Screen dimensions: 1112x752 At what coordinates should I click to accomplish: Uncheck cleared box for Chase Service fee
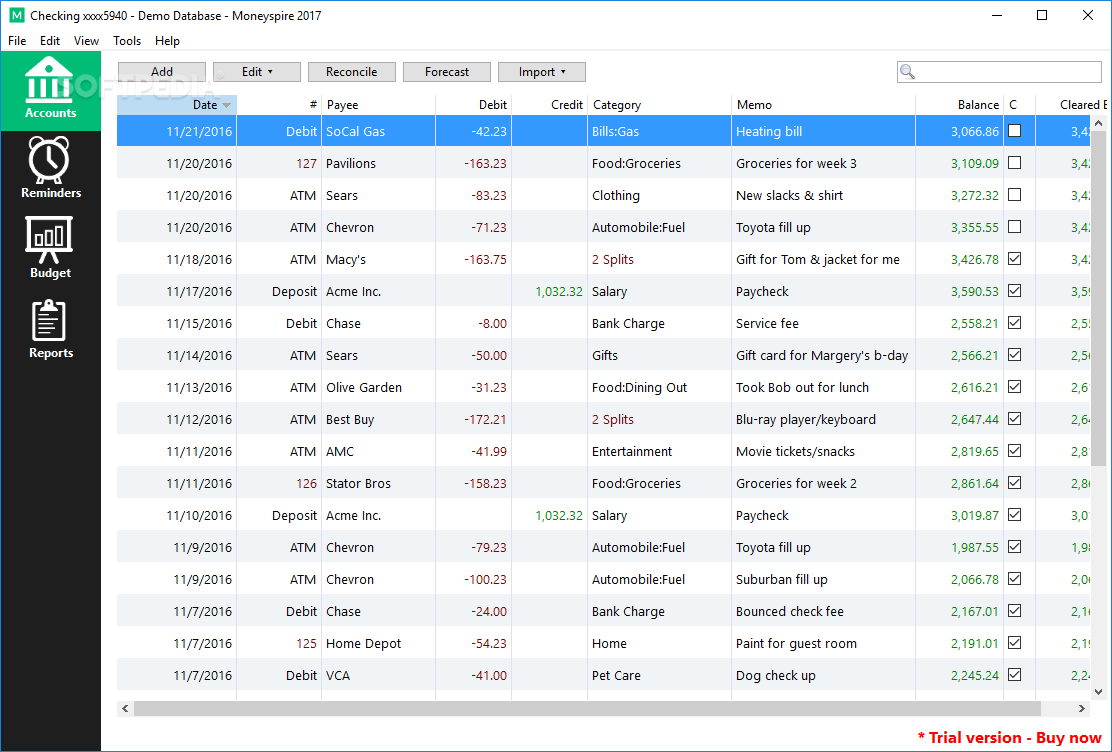[x=1015, y=323]
